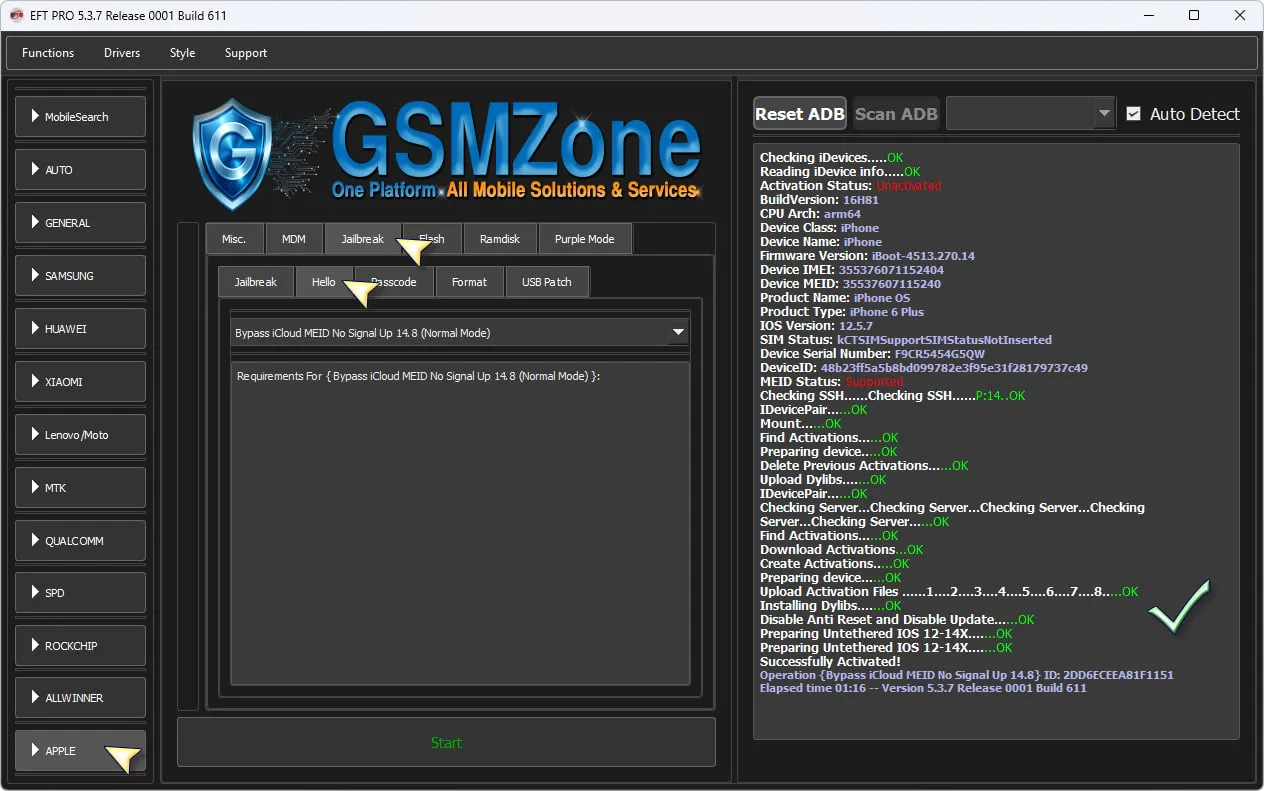Open the Style menu
The width and height of the screenshot is (1264, 791).
(x=182, y=53)
